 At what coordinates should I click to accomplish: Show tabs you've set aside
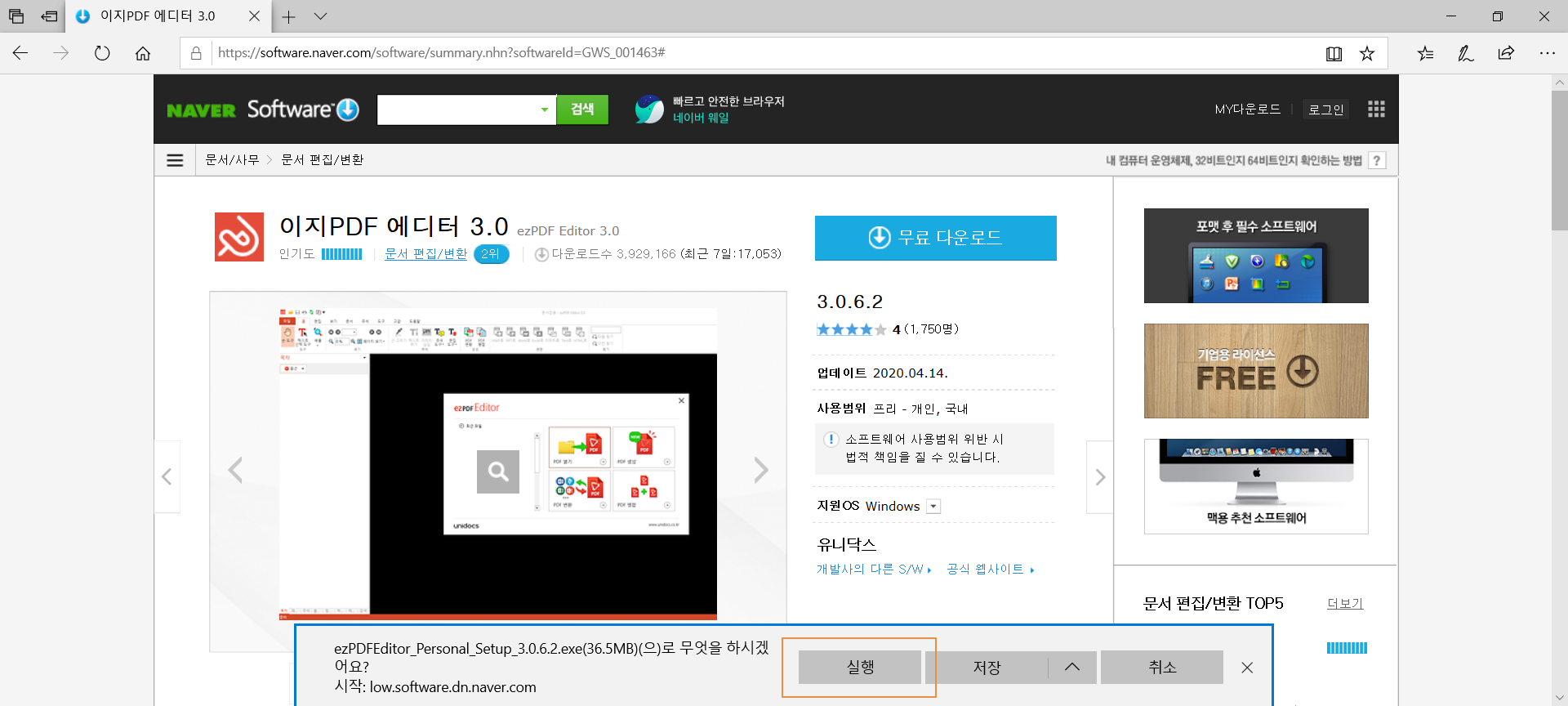16,16
